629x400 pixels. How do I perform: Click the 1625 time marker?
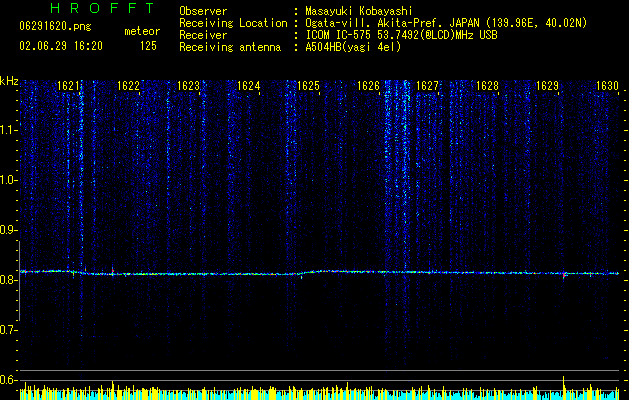click(308, 86)
